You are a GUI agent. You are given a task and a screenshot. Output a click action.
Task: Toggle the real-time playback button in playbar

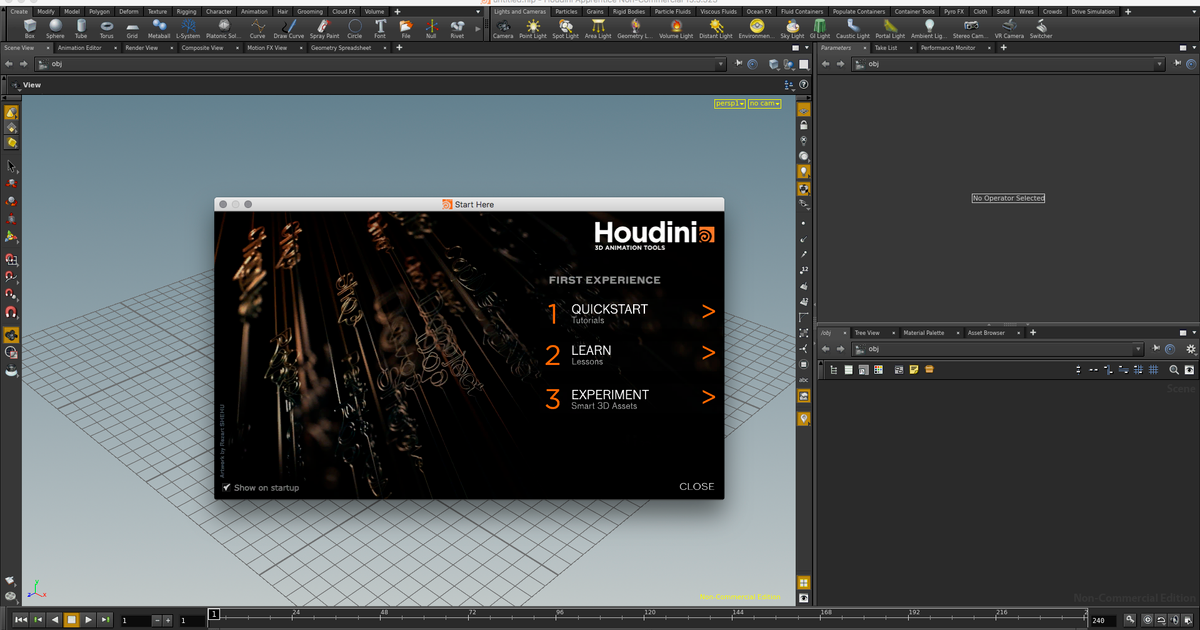click(x=1147, y=620)
